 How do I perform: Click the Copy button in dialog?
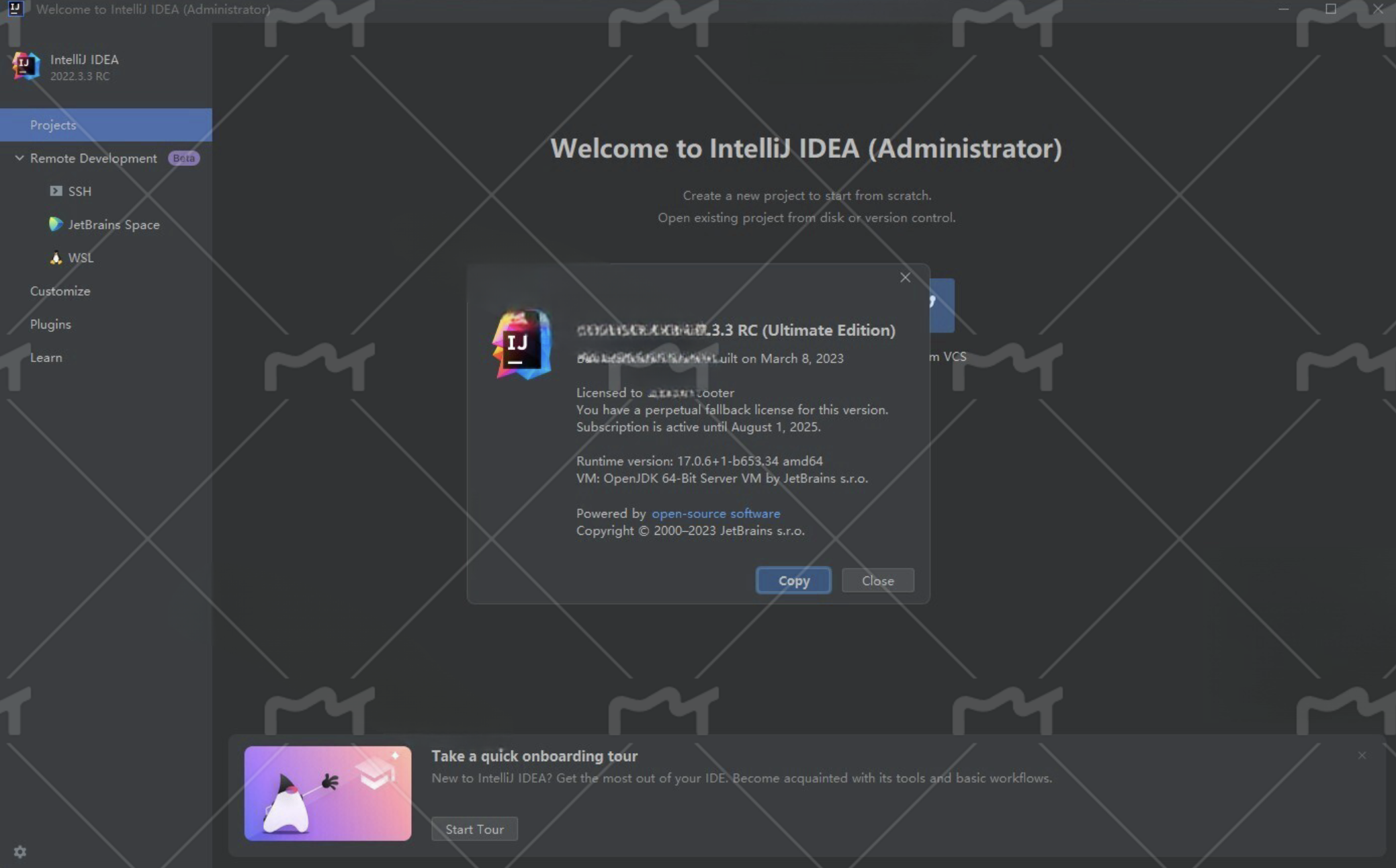[x=794, y=580]
